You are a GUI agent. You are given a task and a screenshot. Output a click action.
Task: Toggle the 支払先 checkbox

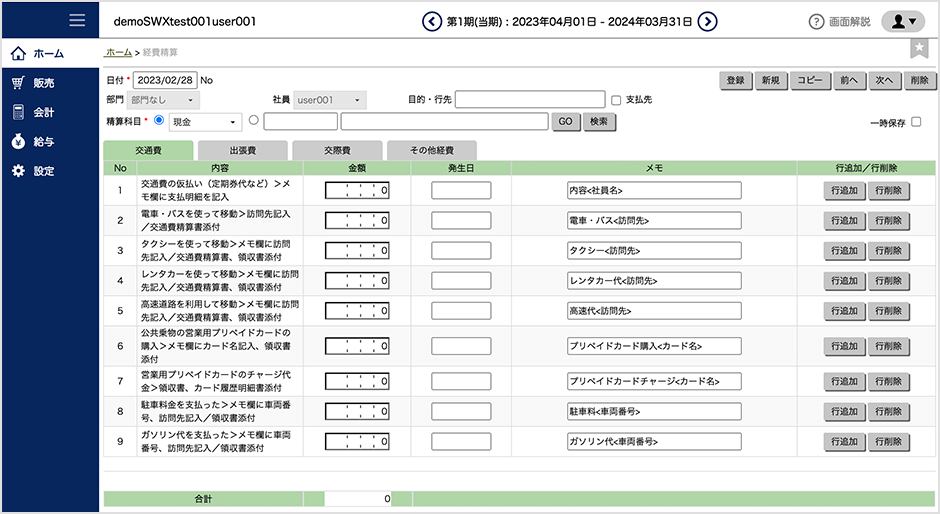tap(616, 100)
